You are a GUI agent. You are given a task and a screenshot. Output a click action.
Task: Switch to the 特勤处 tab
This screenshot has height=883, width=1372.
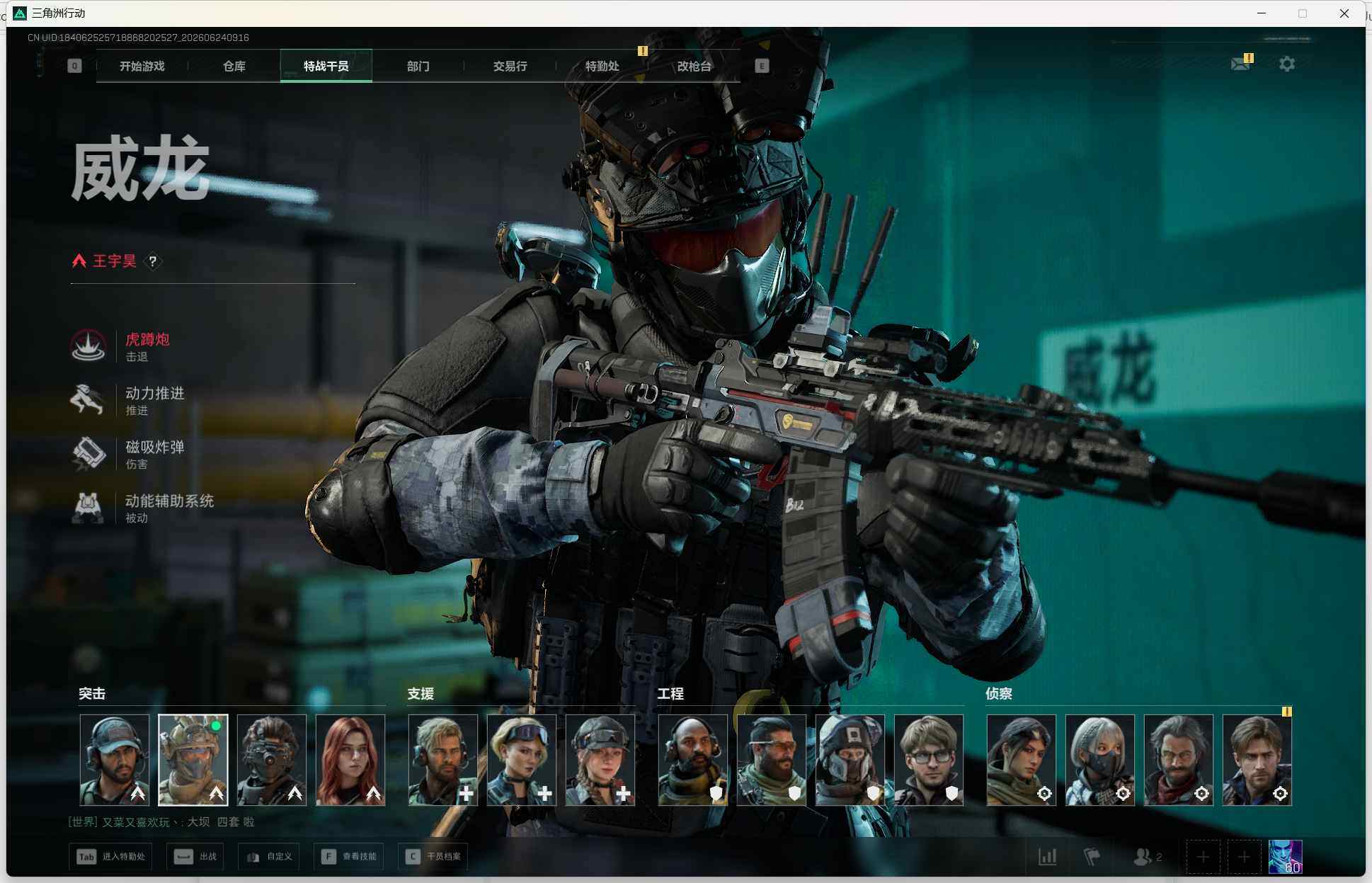pyautogui.click(x=602, y=66)
